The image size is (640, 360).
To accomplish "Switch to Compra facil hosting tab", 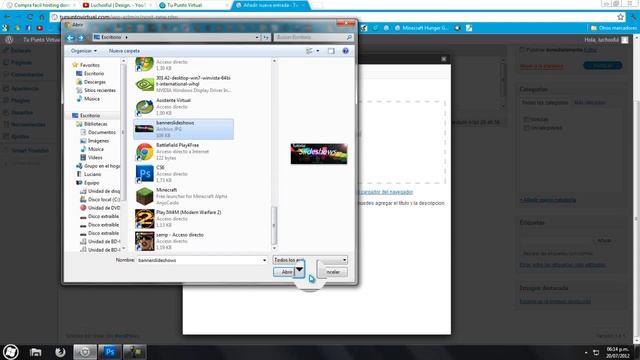I will [x=39, y=5].
